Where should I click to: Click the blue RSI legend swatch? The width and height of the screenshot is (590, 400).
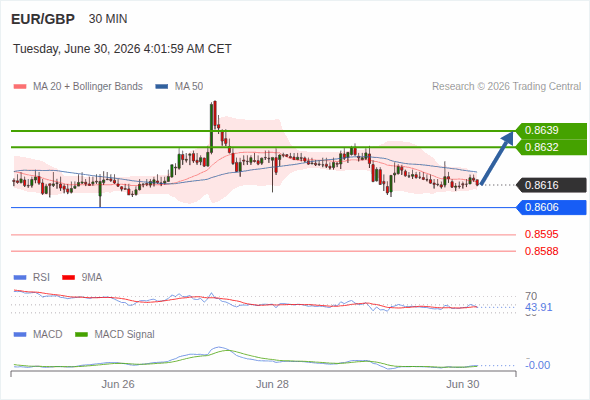pyautogui.click(x=20, y=278)
